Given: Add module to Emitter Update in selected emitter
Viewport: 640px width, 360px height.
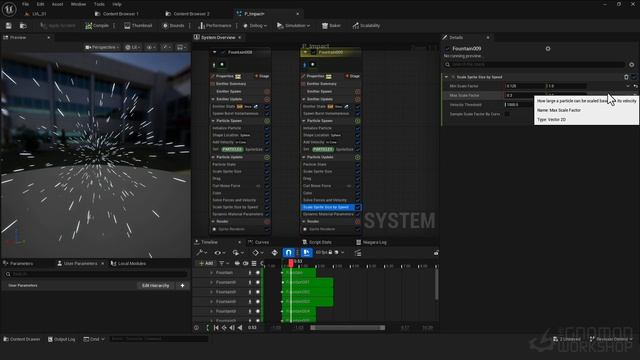Looking at the screenshot, I should point(358,99).
